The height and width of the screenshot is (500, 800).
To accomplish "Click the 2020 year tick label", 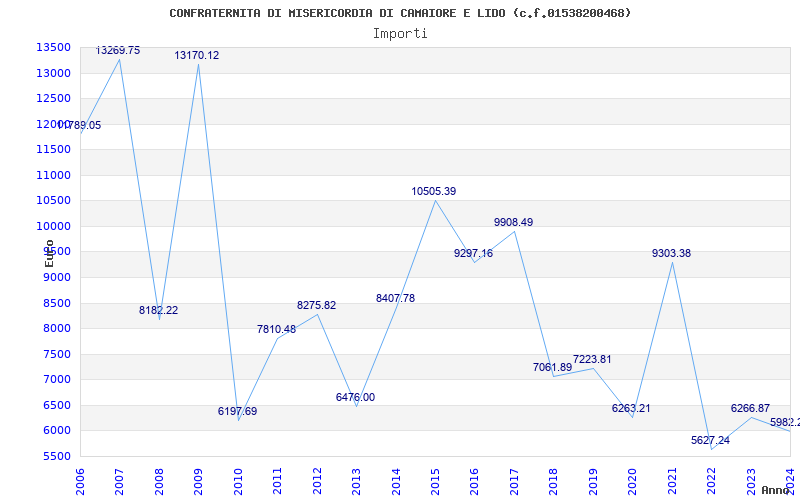I will (x=632, y=482).
